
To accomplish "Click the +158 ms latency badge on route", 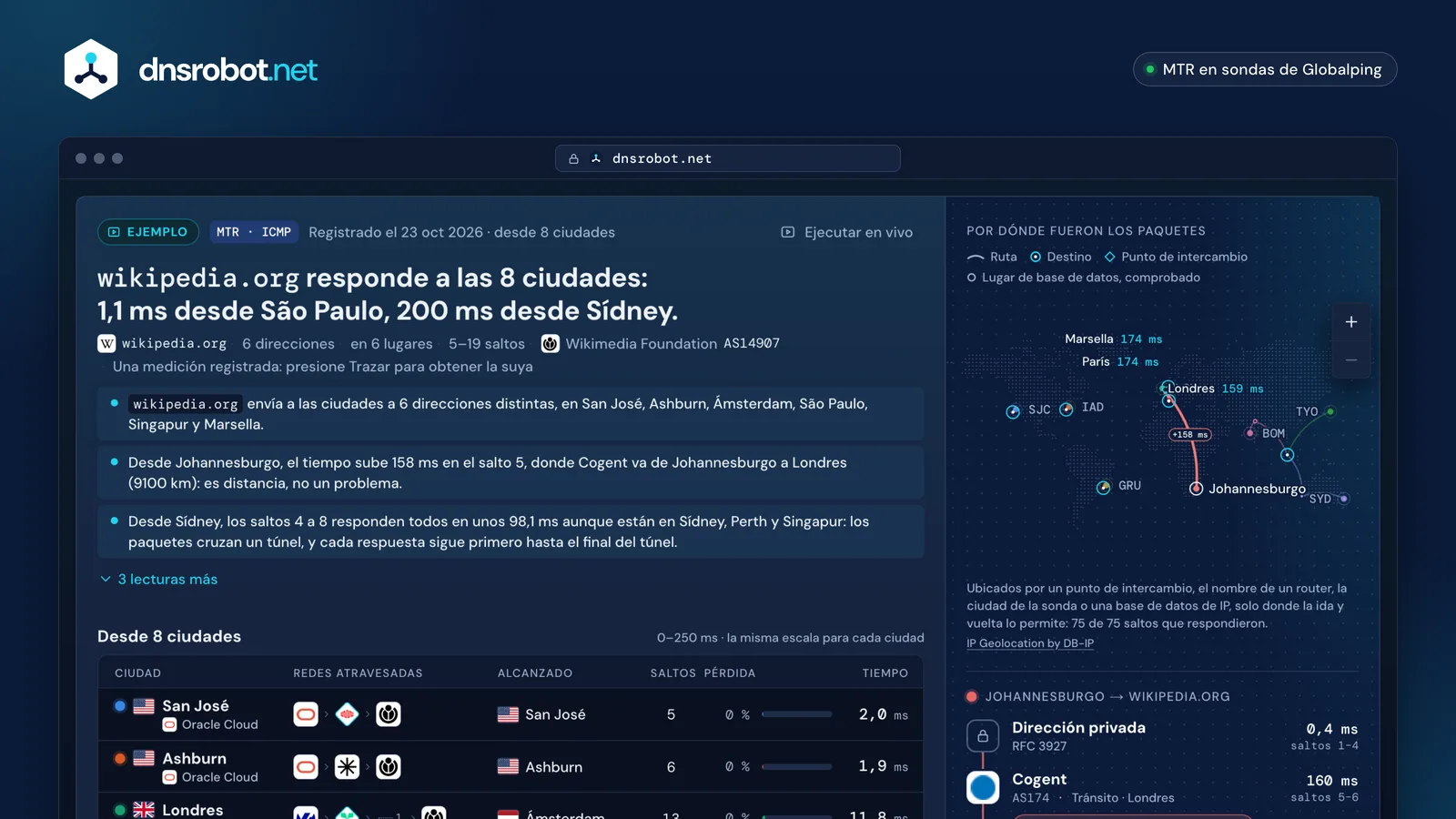I will (1190, 434).
